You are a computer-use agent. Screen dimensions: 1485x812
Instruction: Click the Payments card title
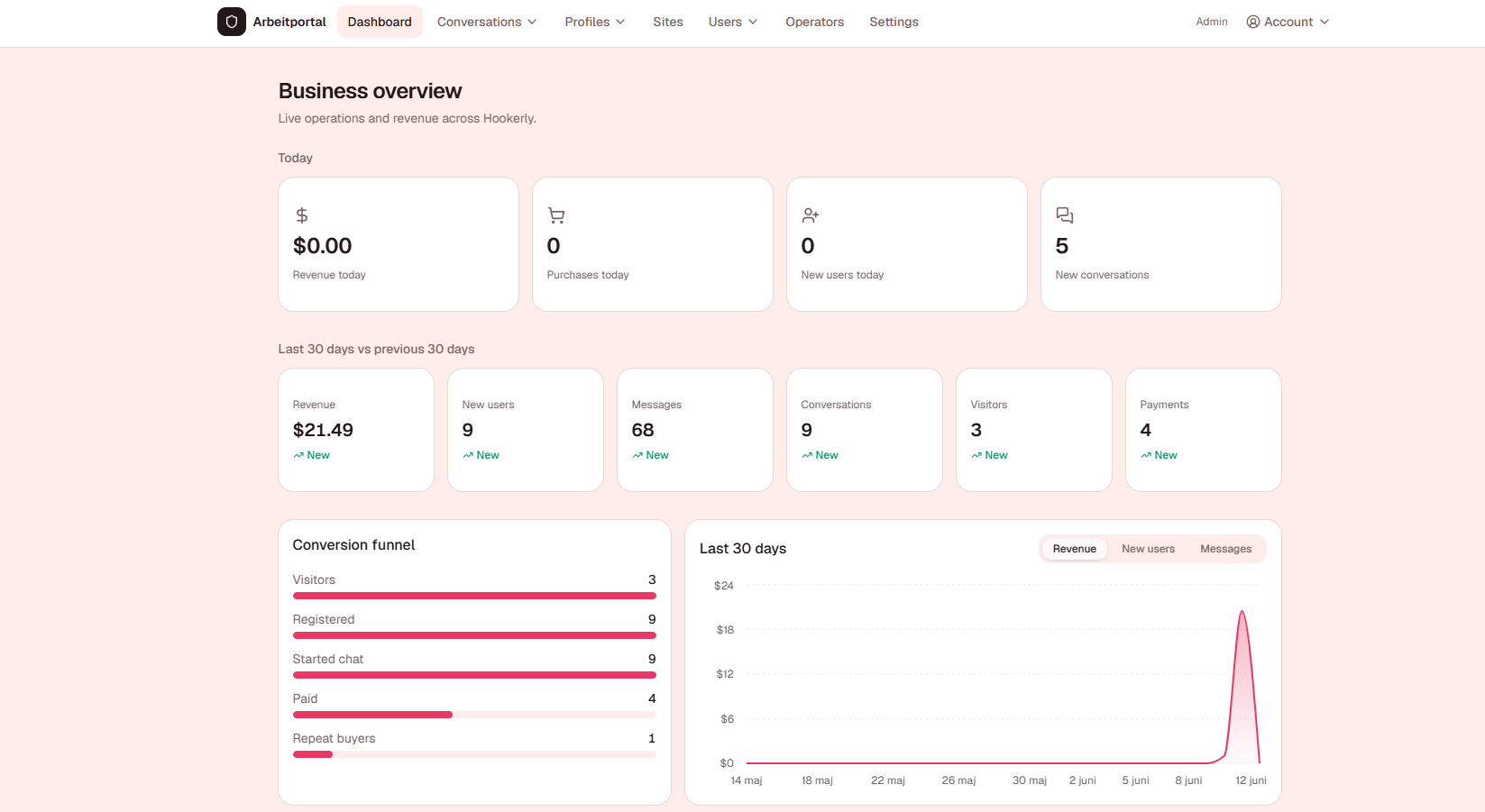point(1164,405)
